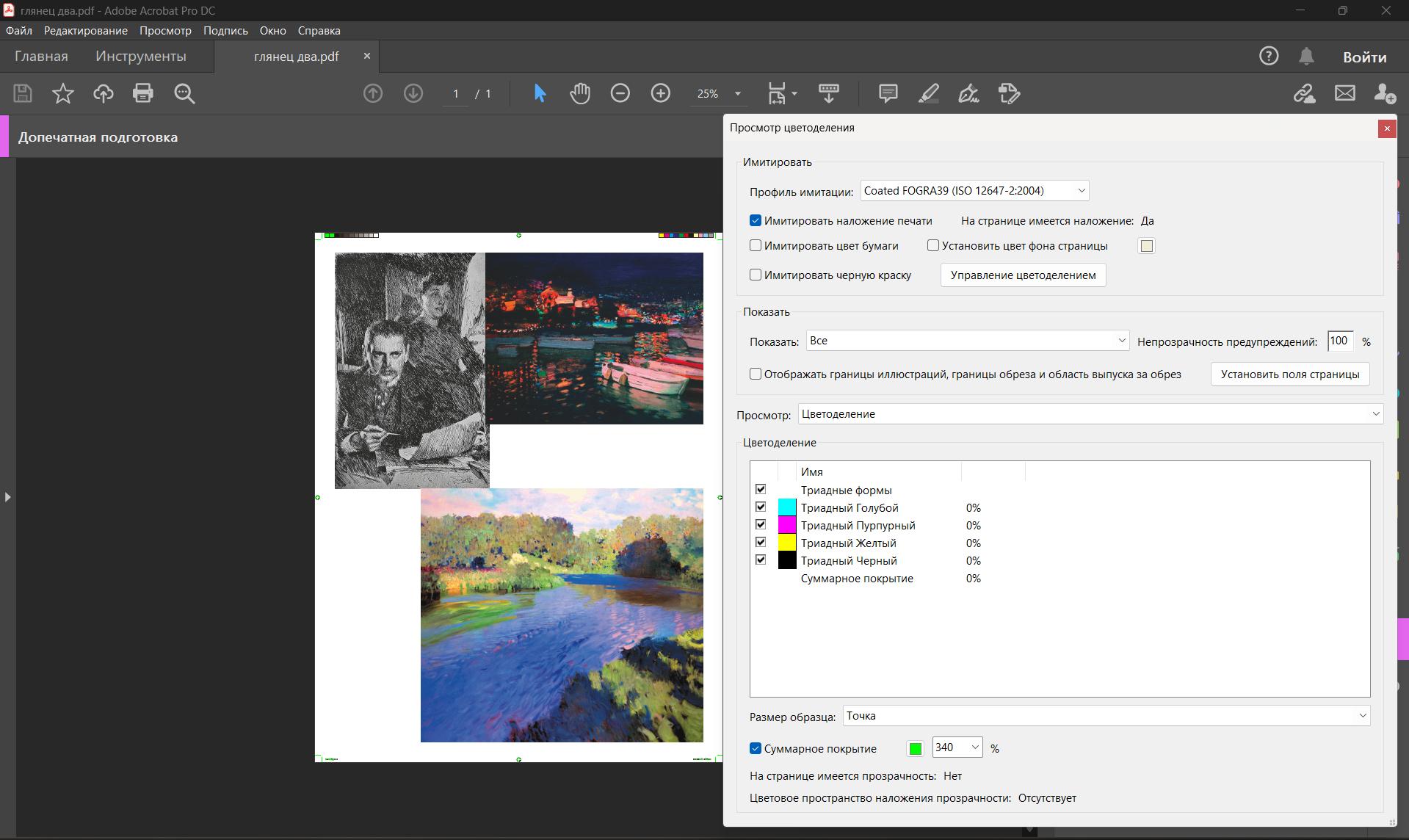The height and width of the screenshot is (840, 1409).
Task: Open the Просмотр menu
Action: pyautogui.click(x=165, y=31)
